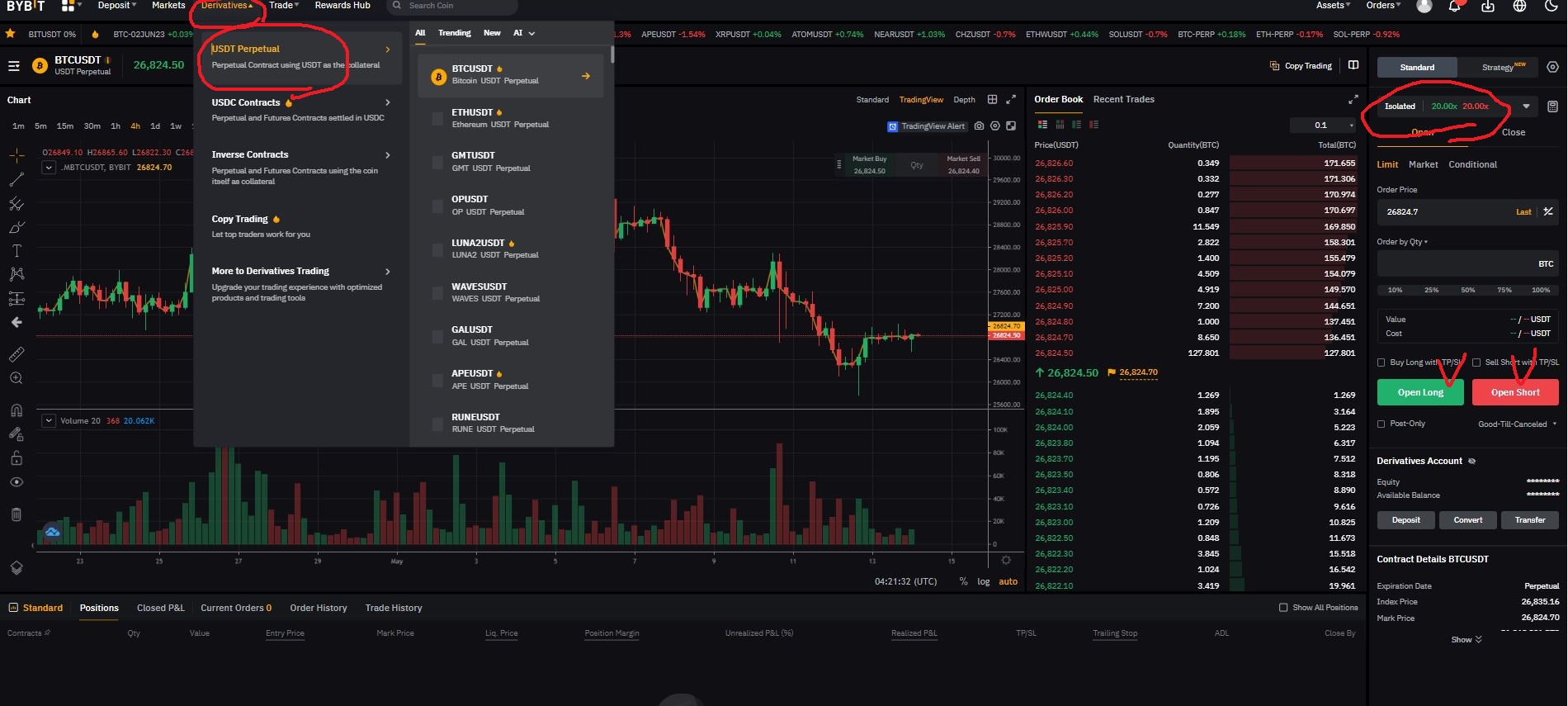1568x706 pixels.
Task: Expand the Order Book panel
Action: [1353, 99]
